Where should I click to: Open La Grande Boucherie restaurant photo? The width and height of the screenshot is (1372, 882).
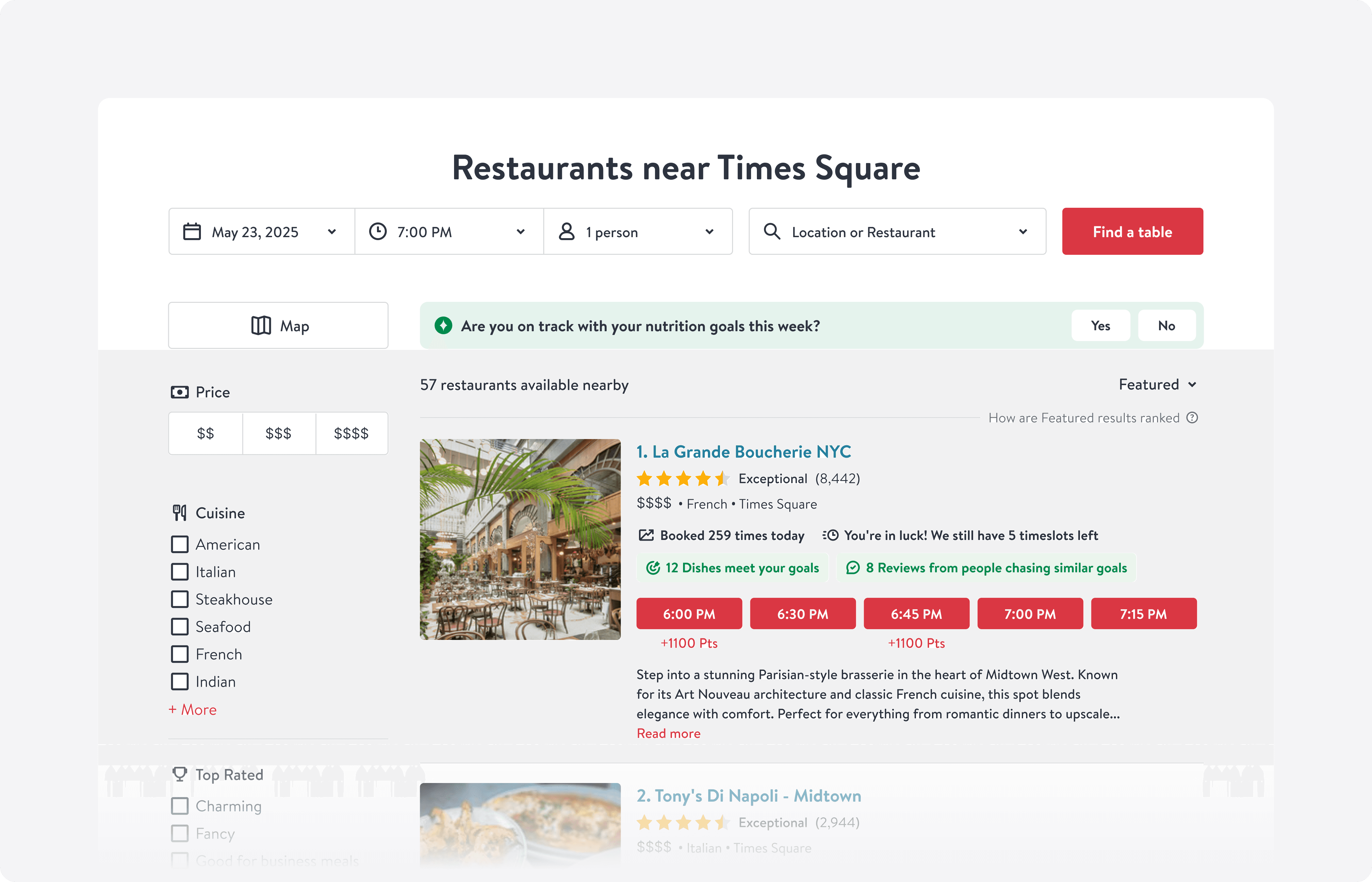point(520,540)
